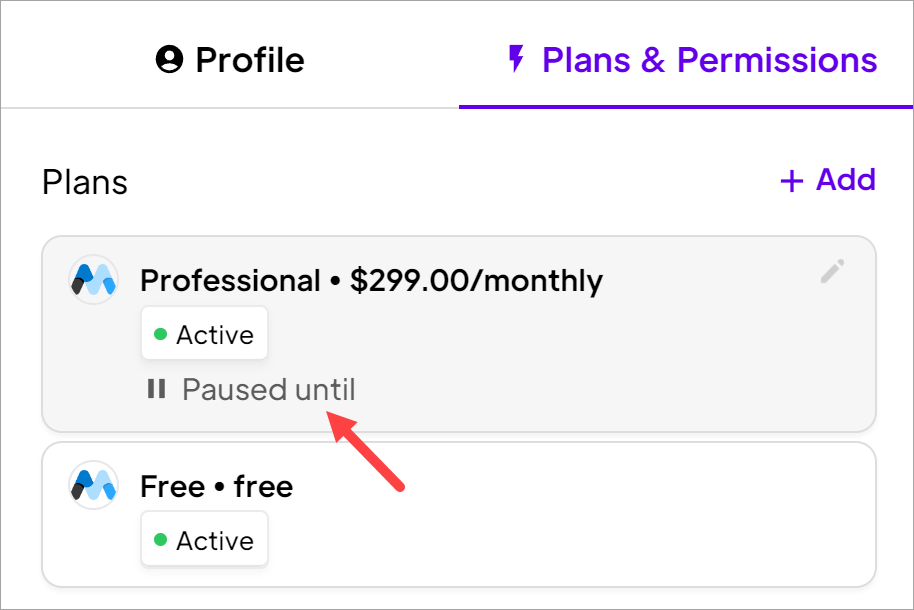Image resolution: width=914 pixels, height=610 pixels.
Task: Click the Add plan link
Action: pyautogui.click(x=828, y=180)
